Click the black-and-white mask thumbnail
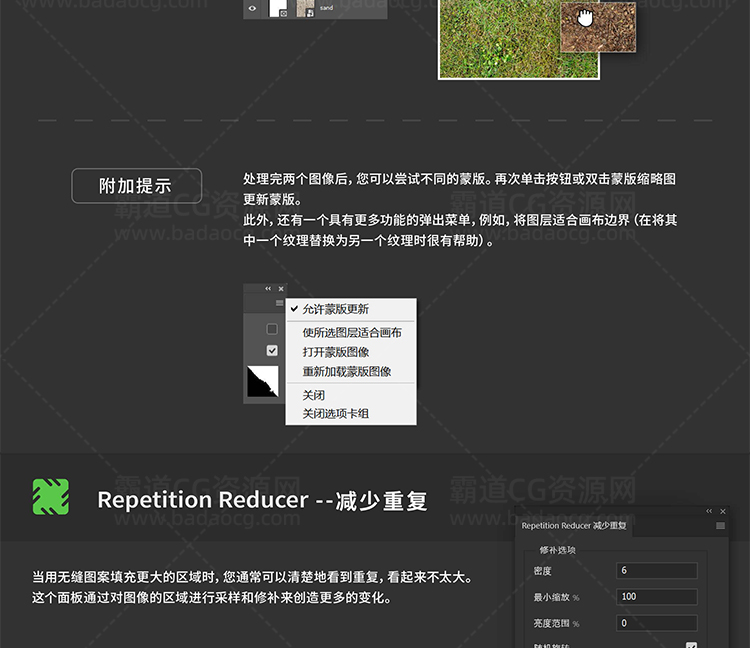Image resolution: width=750 pixels, height=648 pixels. pos(262,381)
